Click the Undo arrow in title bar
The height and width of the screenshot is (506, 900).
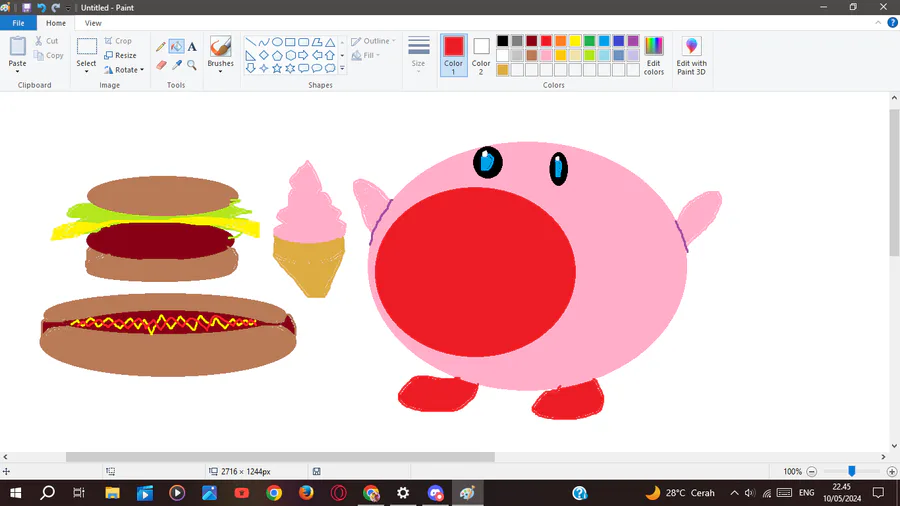[41, 7]
